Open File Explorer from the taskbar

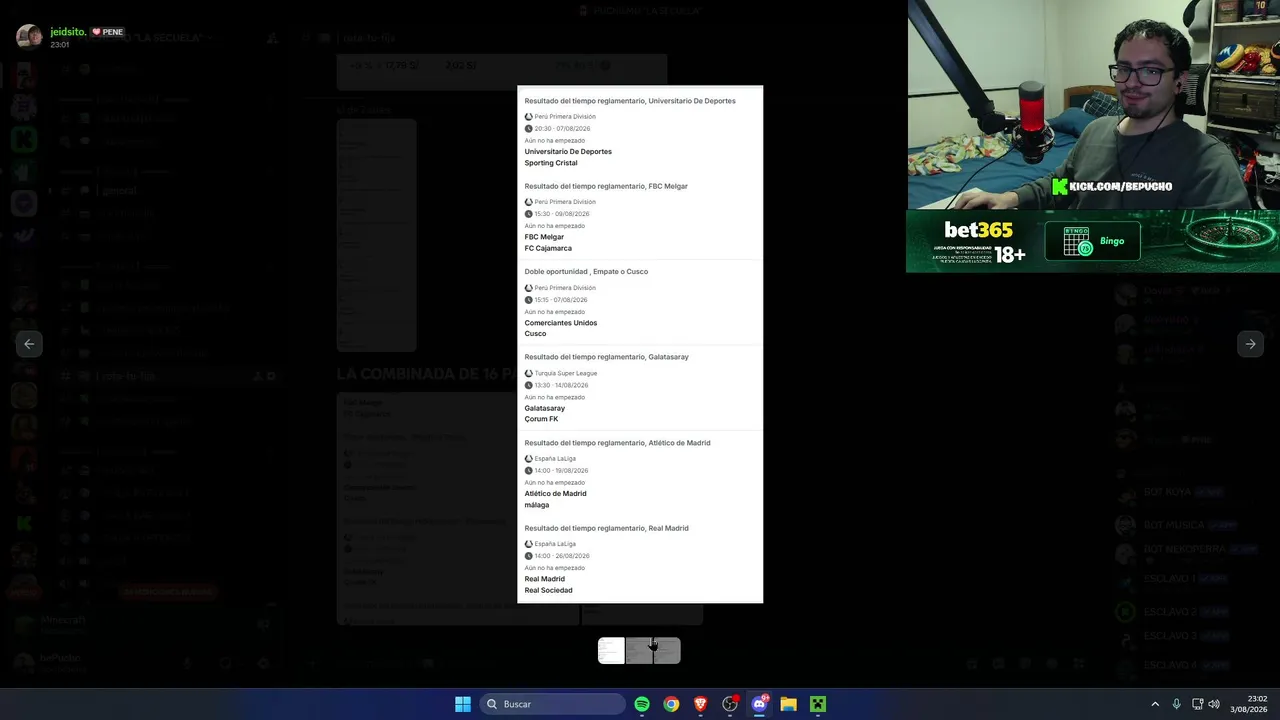[x=788, y=704]
